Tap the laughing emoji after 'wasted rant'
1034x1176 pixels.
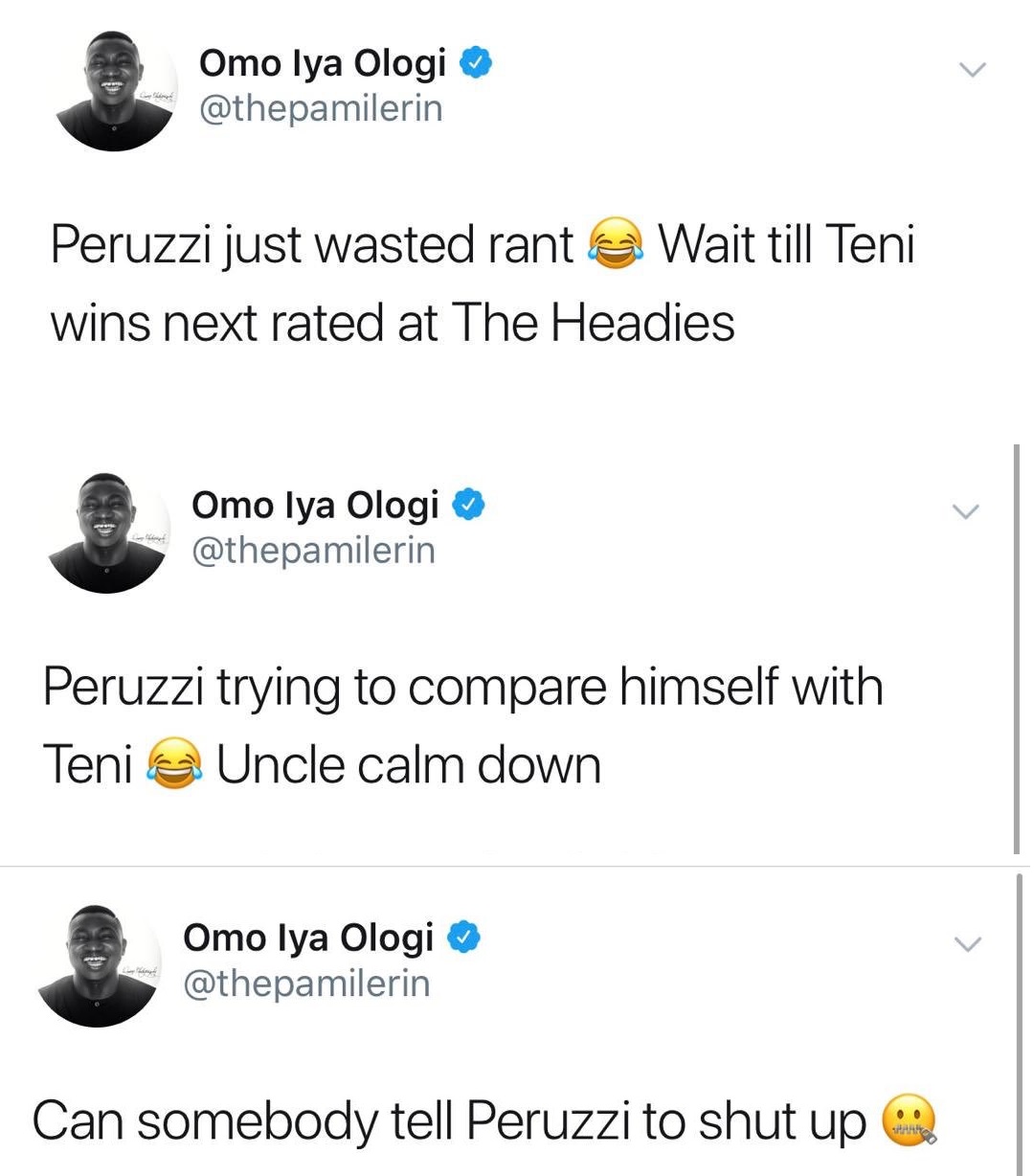pos(616,245)
